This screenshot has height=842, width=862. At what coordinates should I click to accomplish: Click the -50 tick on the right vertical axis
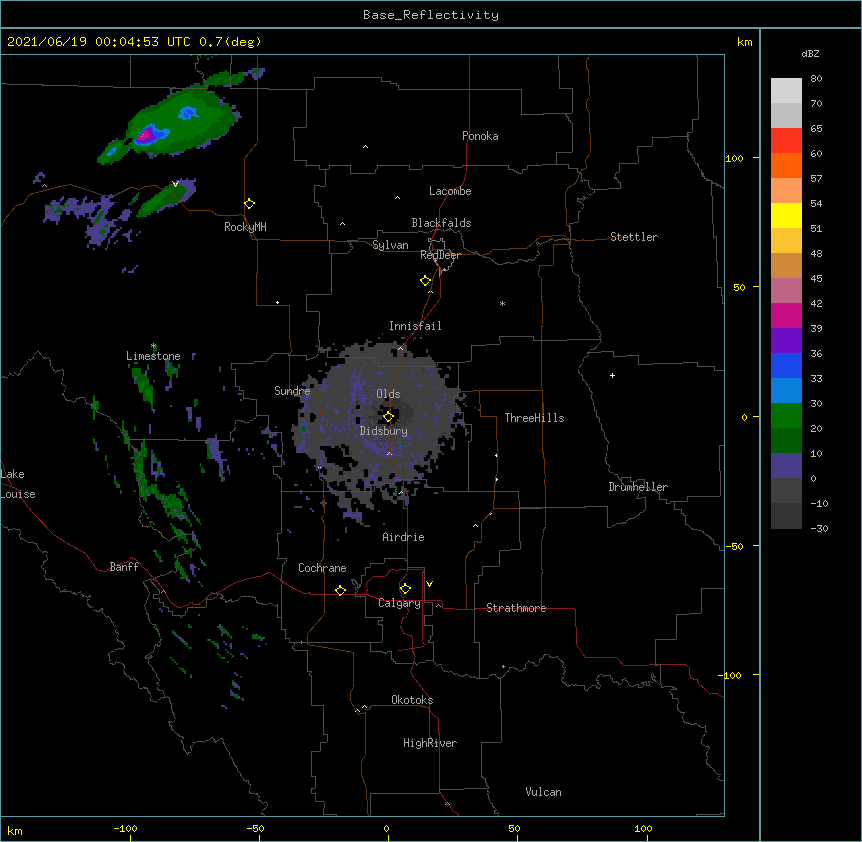[734, 546]
